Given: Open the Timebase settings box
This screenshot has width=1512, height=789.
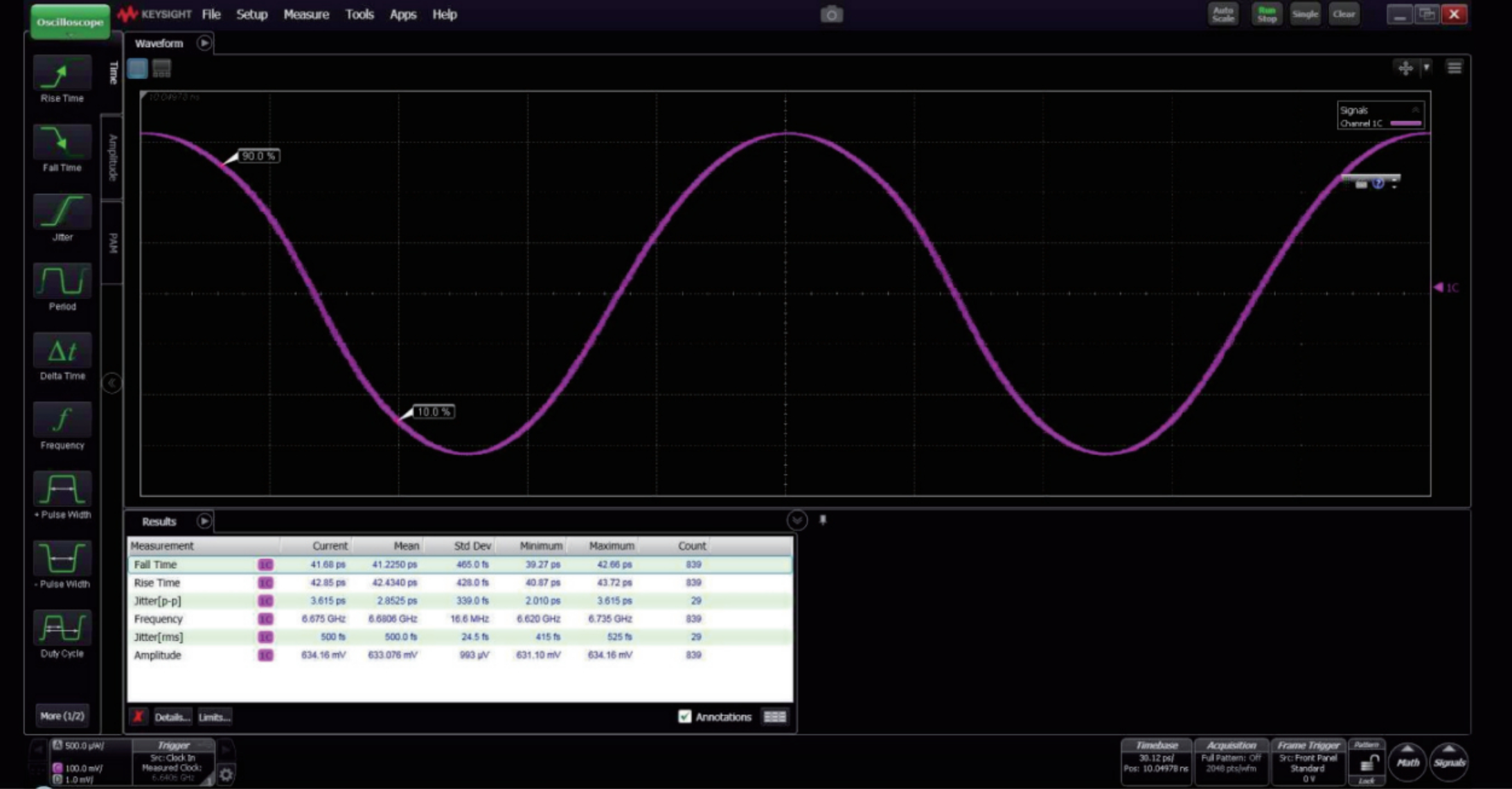Looking at the screenshot, I should coord(1157,761).
